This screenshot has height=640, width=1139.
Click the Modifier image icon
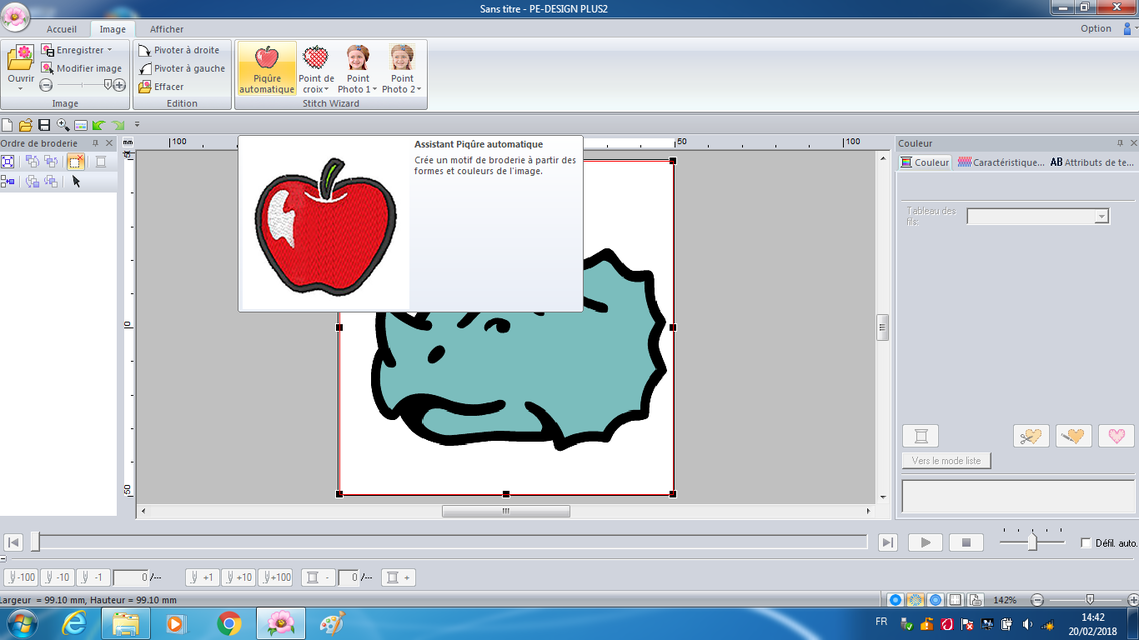tap(48, 68)
